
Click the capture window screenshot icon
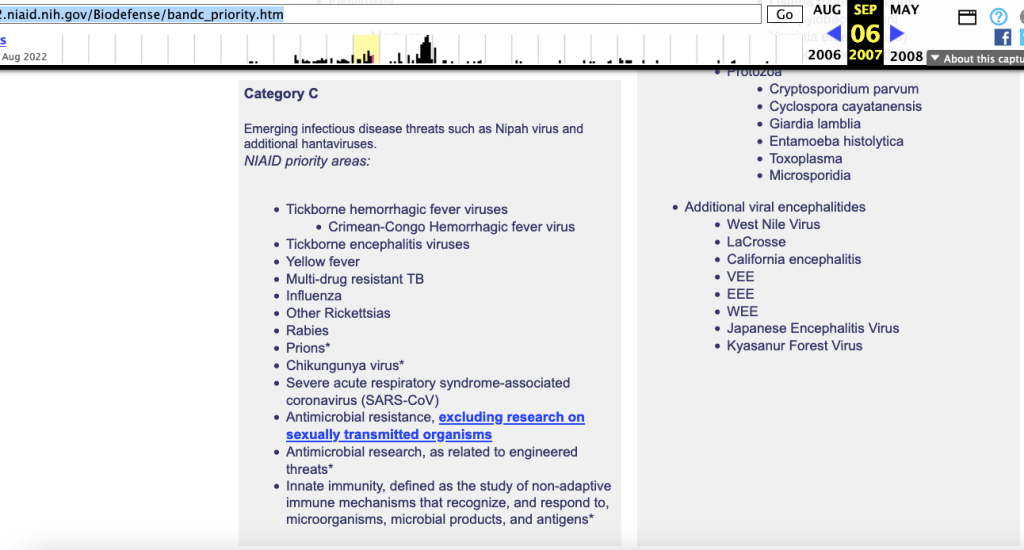point(967,16)
